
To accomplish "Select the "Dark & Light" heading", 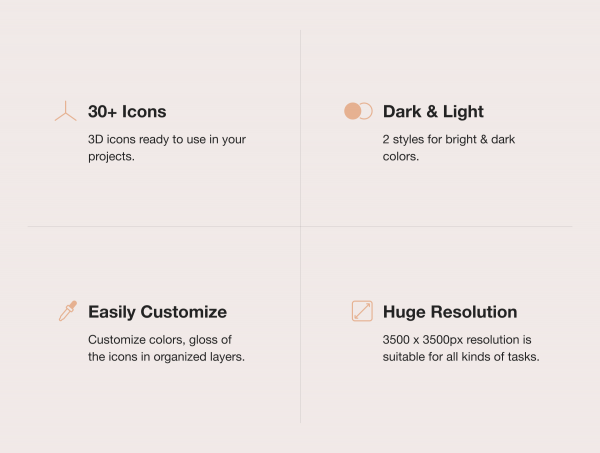I will [x=433, y=112].
